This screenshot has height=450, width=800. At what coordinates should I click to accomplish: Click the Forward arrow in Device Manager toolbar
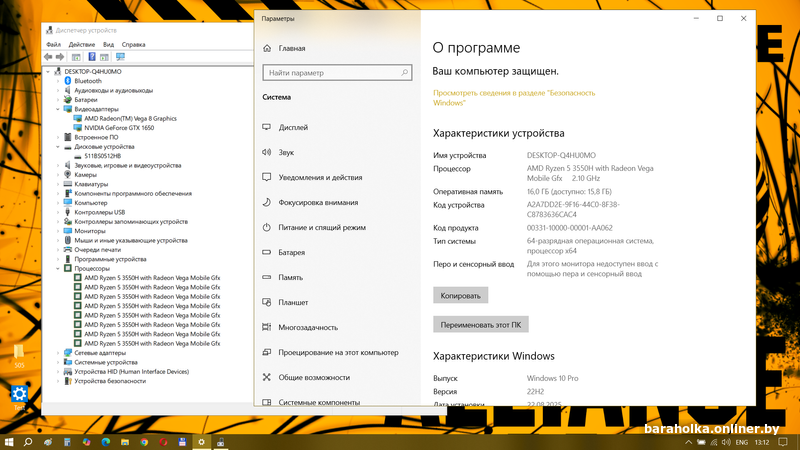(x=60, y=57)
